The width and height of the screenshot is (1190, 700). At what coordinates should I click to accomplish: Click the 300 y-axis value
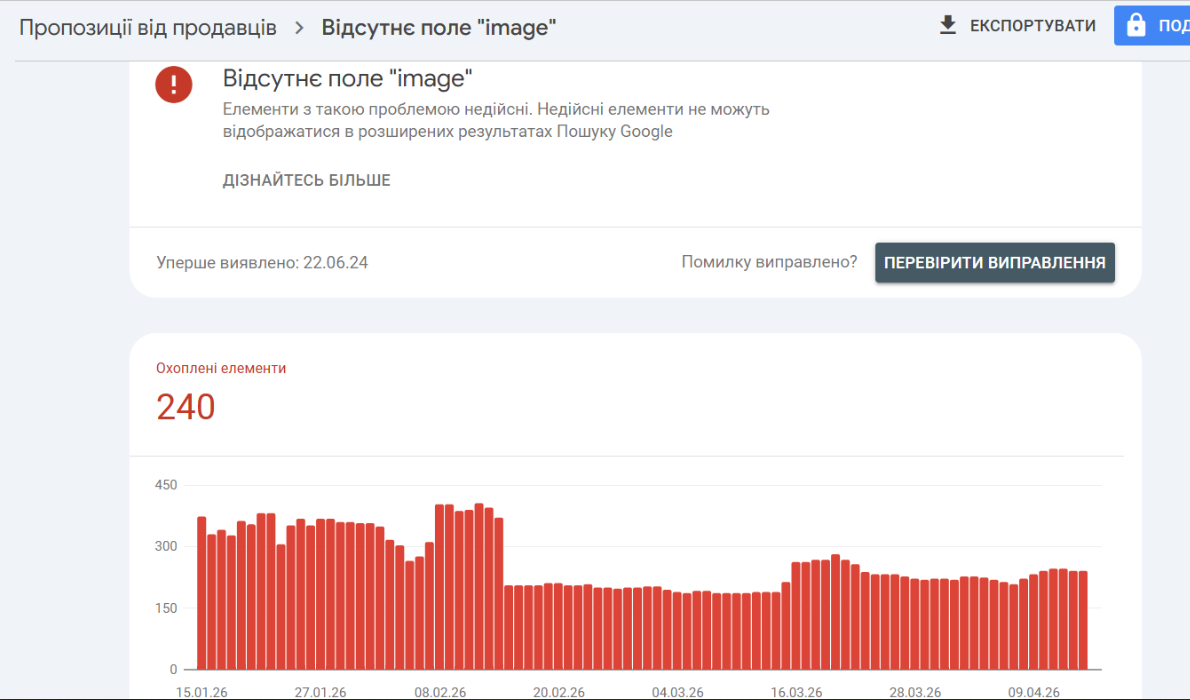[165, 546]
